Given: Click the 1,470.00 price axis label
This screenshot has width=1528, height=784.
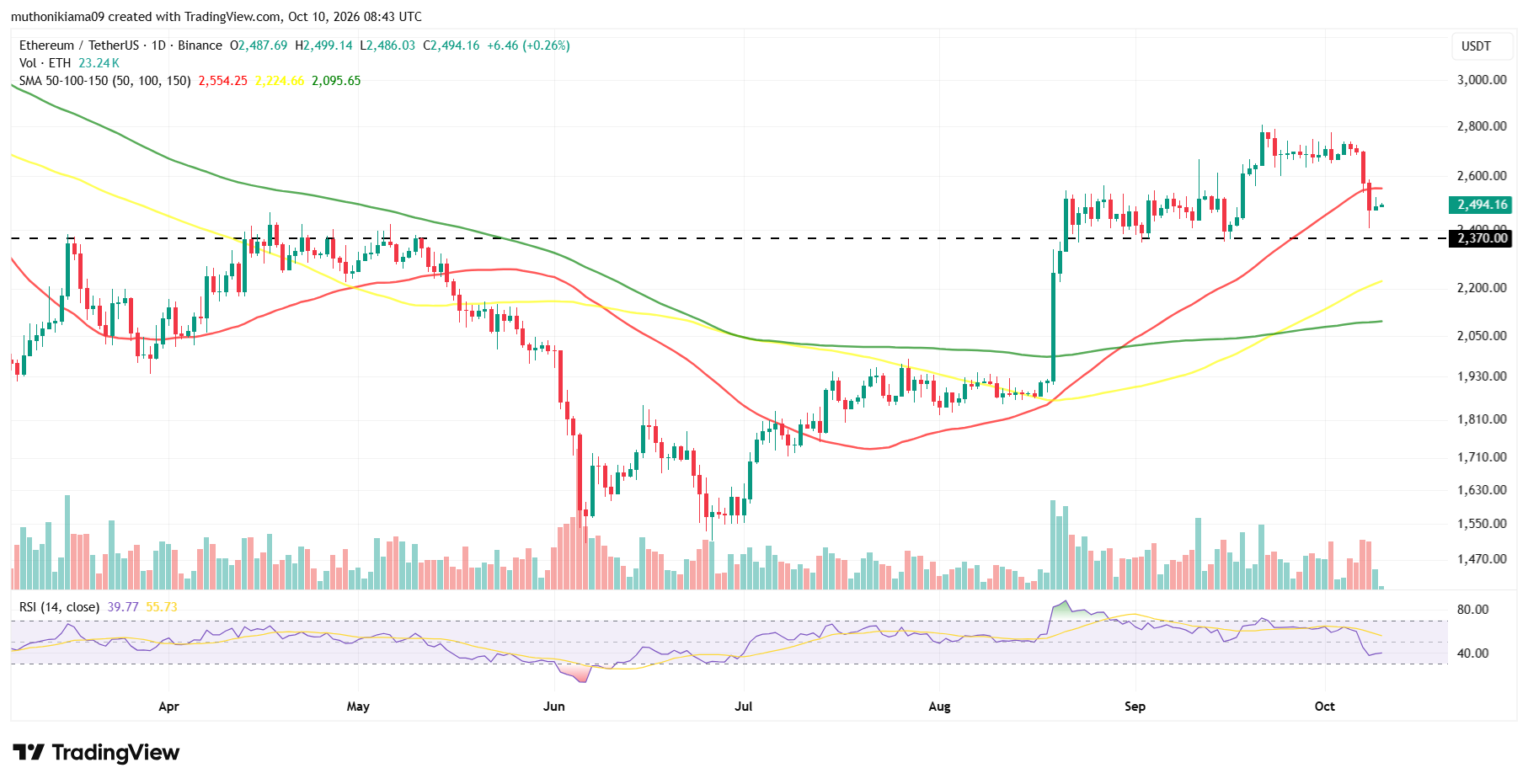Looking at the screenshot, I should click(x=1482, y=559).
